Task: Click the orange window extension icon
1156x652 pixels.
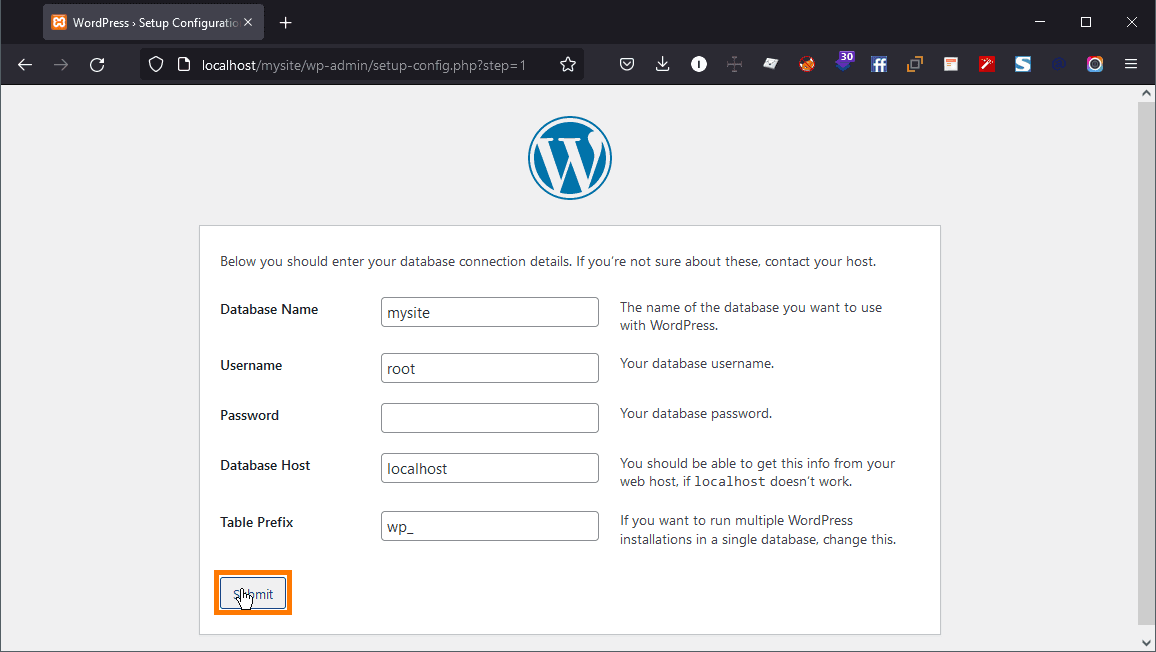Action: tap(951, 65)
